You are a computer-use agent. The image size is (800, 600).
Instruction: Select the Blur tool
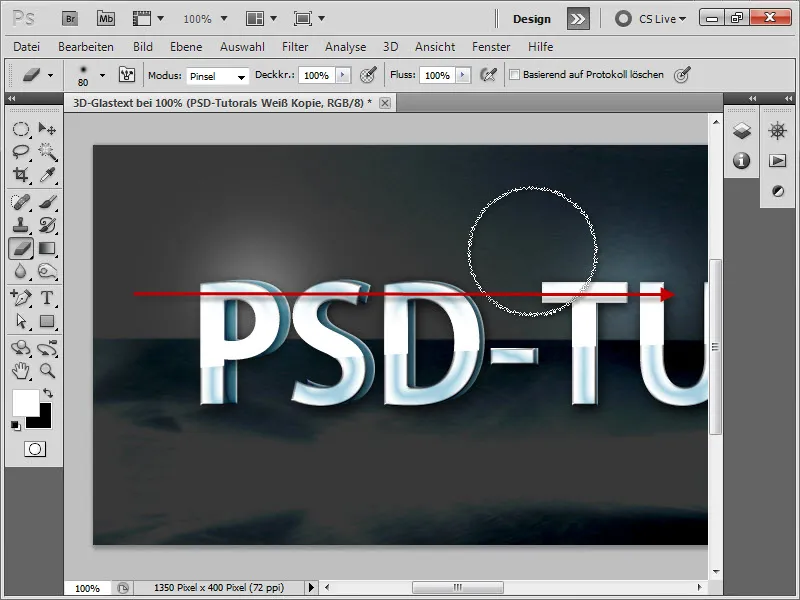[x=21, y=271]
